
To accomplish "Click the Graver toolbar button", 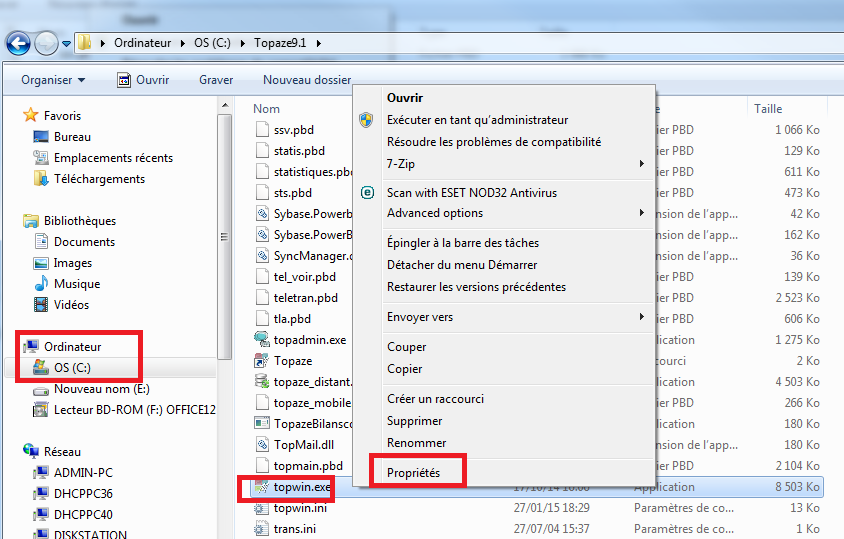I will tap(216, 80).
